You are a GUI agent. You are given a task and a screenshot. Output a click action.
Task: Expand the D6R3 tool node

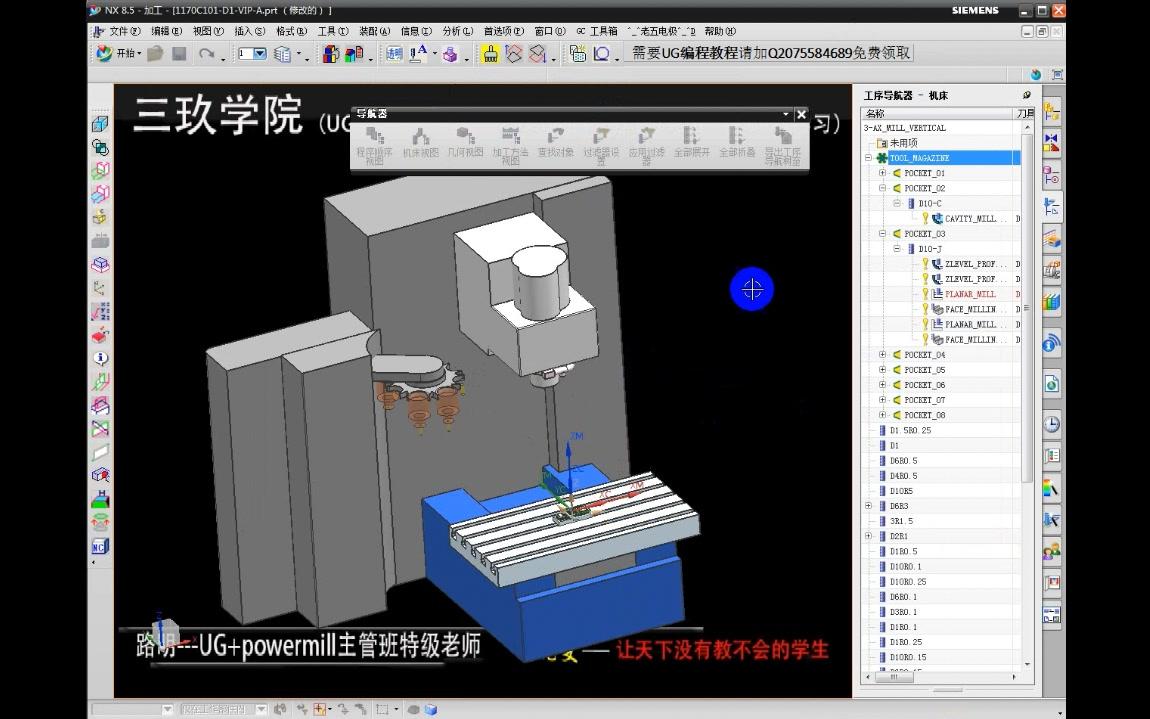click(x=868, y=506)
